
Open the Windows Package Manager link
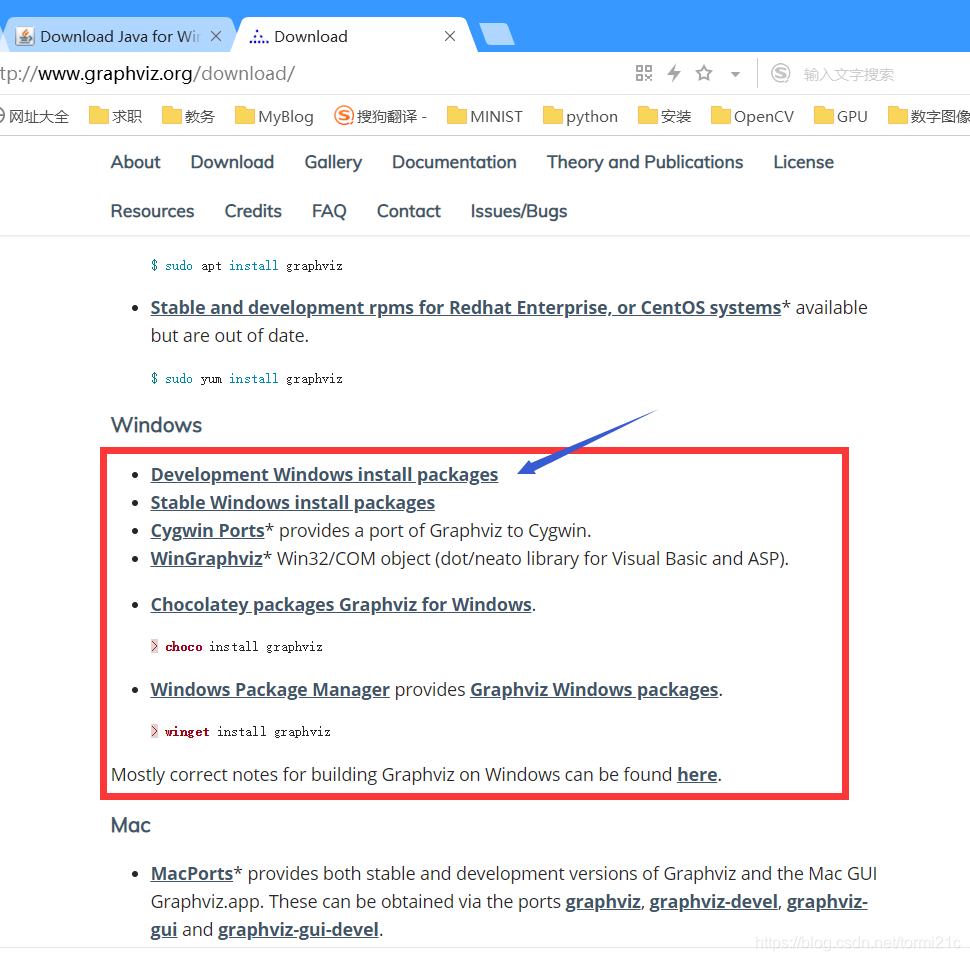(x=270, y=689)
